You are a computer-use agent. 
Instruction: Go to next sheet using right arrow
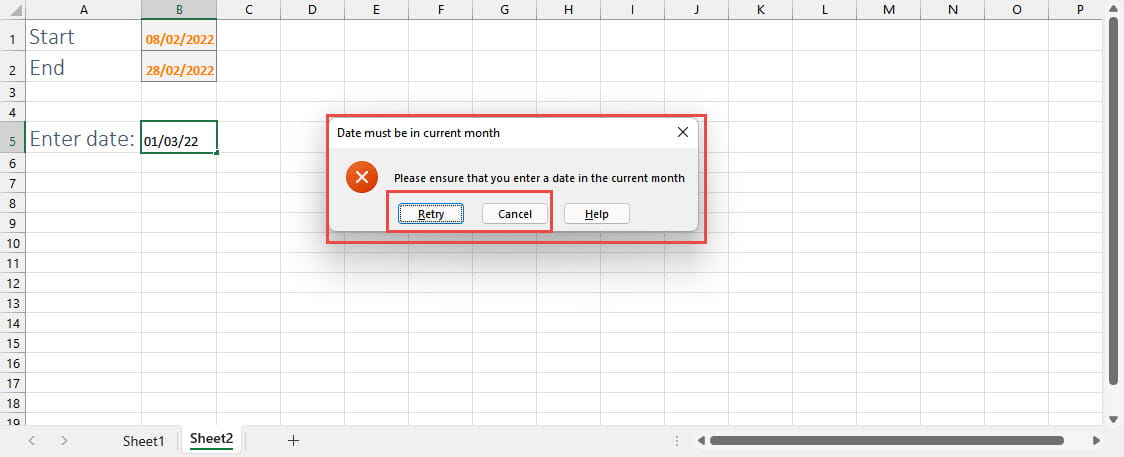65,440
